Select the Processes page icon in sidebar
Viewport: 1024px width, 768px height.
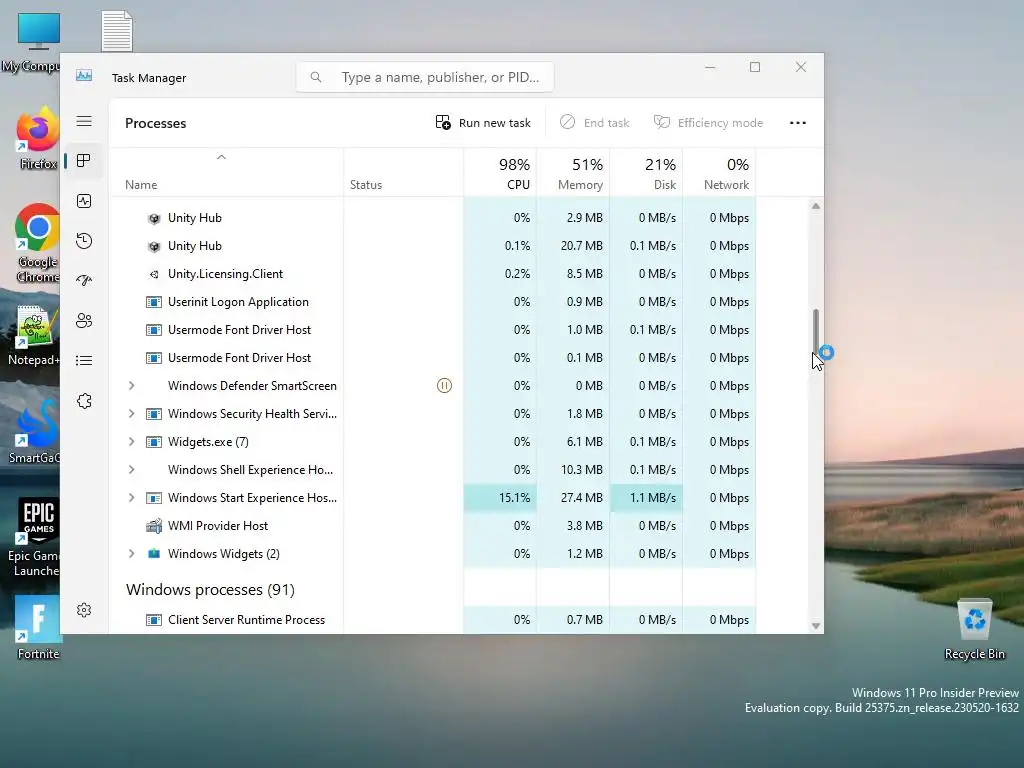pos(84,161)
